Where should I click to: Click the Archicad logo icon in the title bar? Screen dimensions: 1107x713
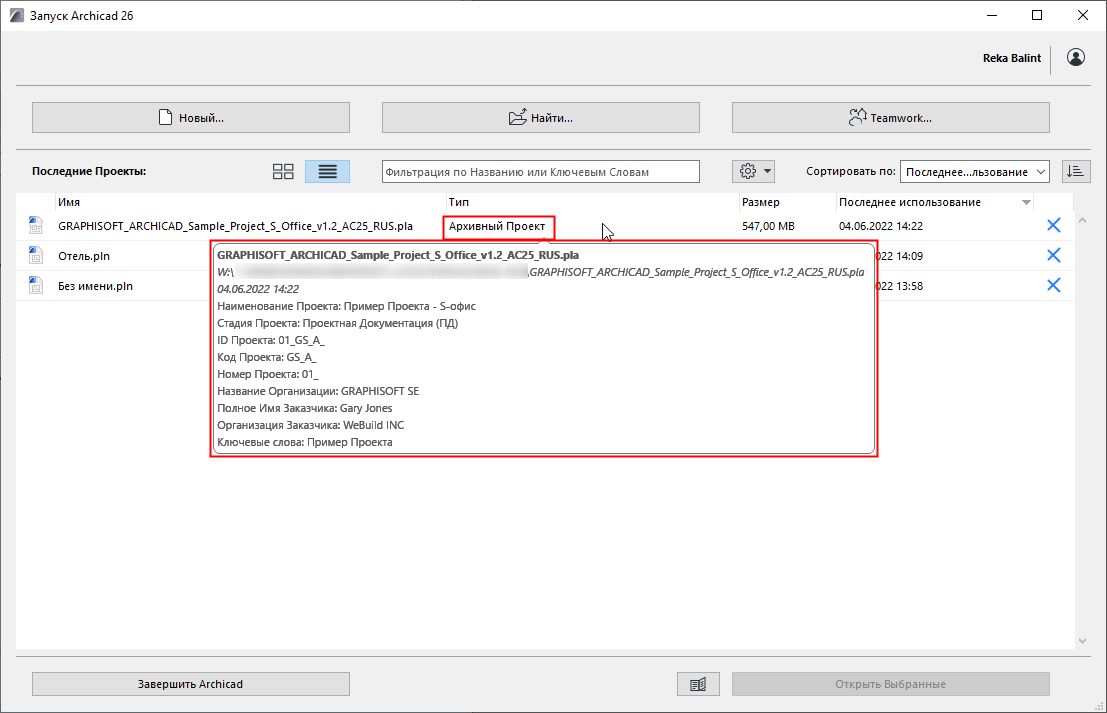point(16,16)
